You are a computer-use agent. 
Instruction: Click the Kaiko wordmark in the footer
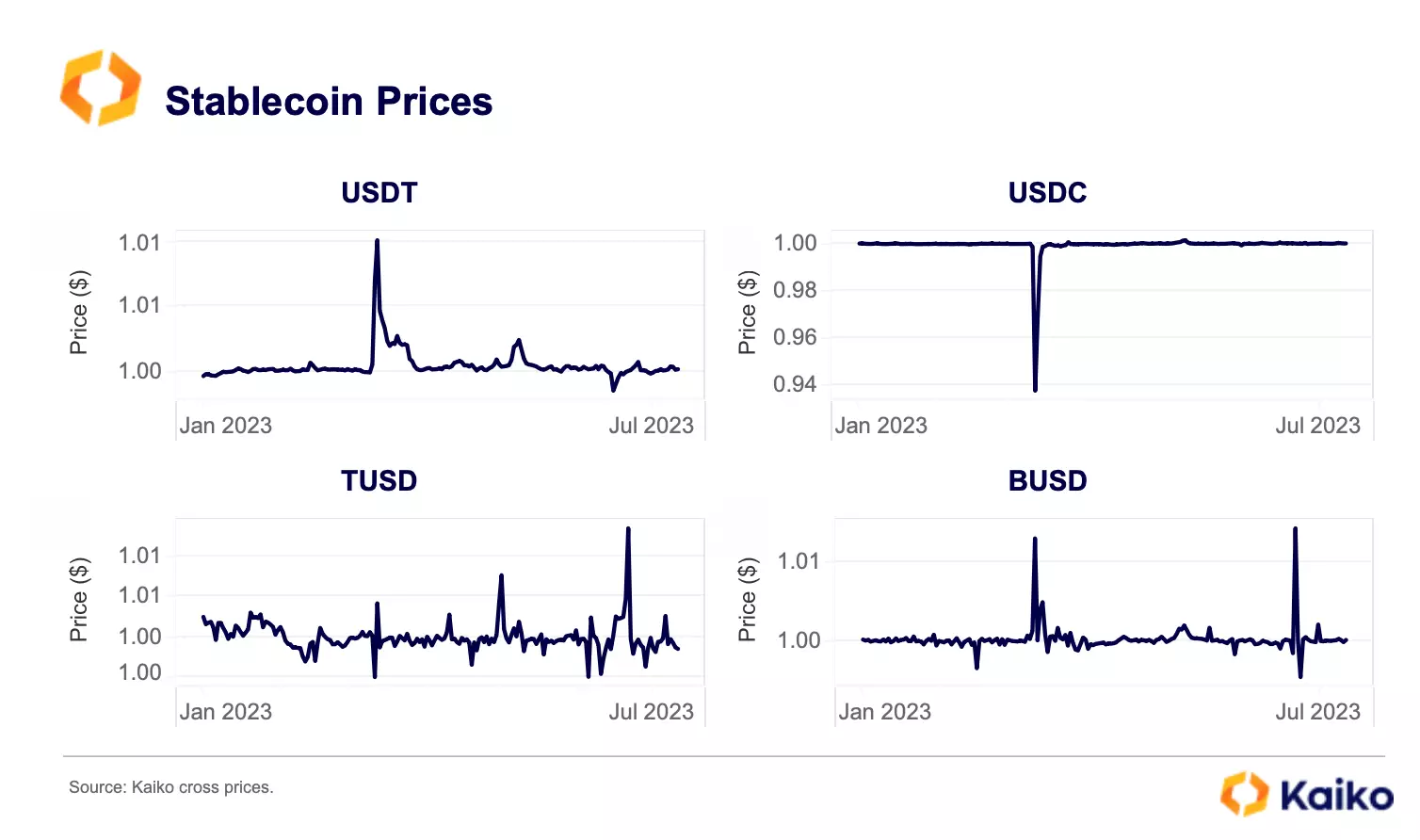coord(1336,796)
